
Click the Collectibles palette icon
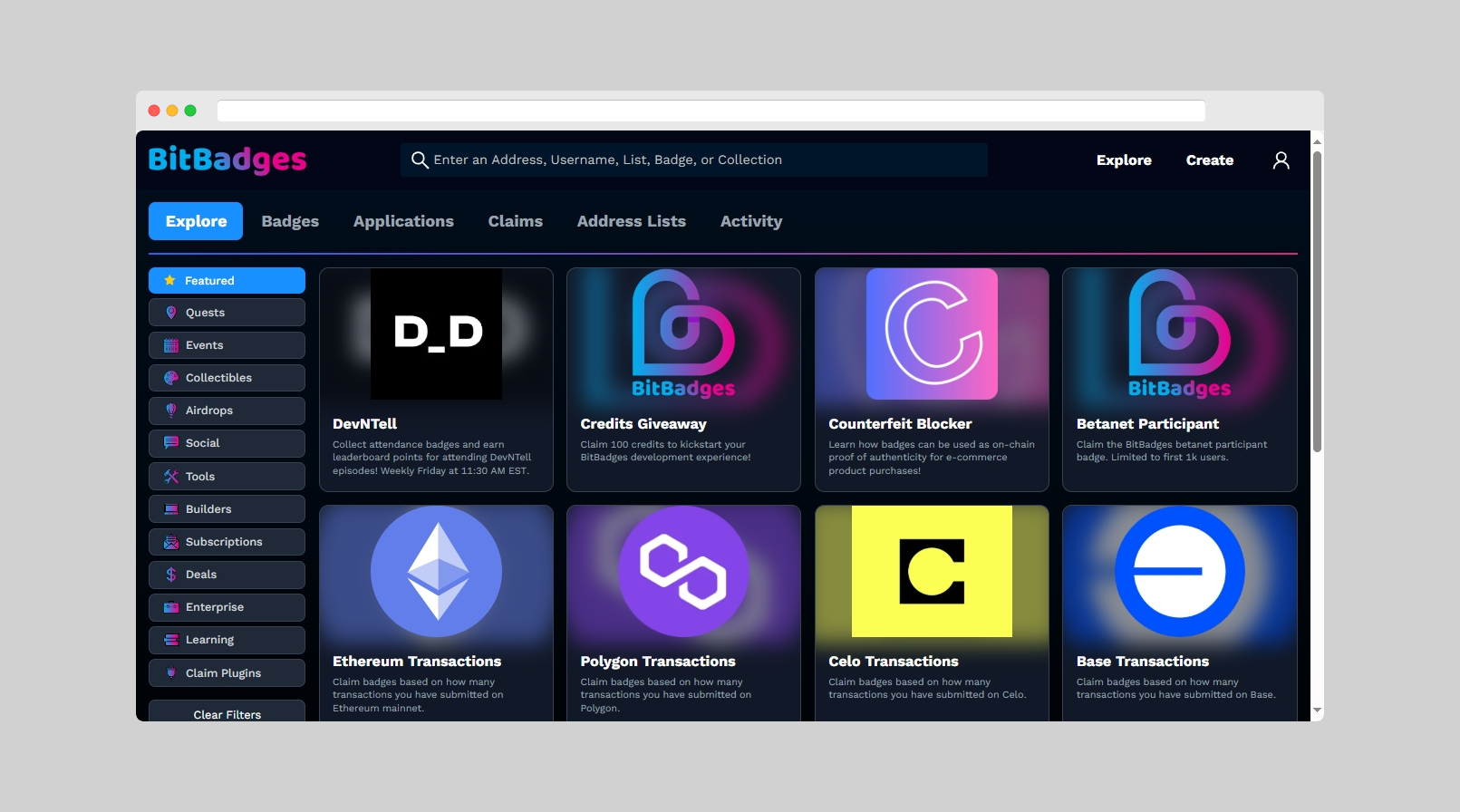pos(170,378)
